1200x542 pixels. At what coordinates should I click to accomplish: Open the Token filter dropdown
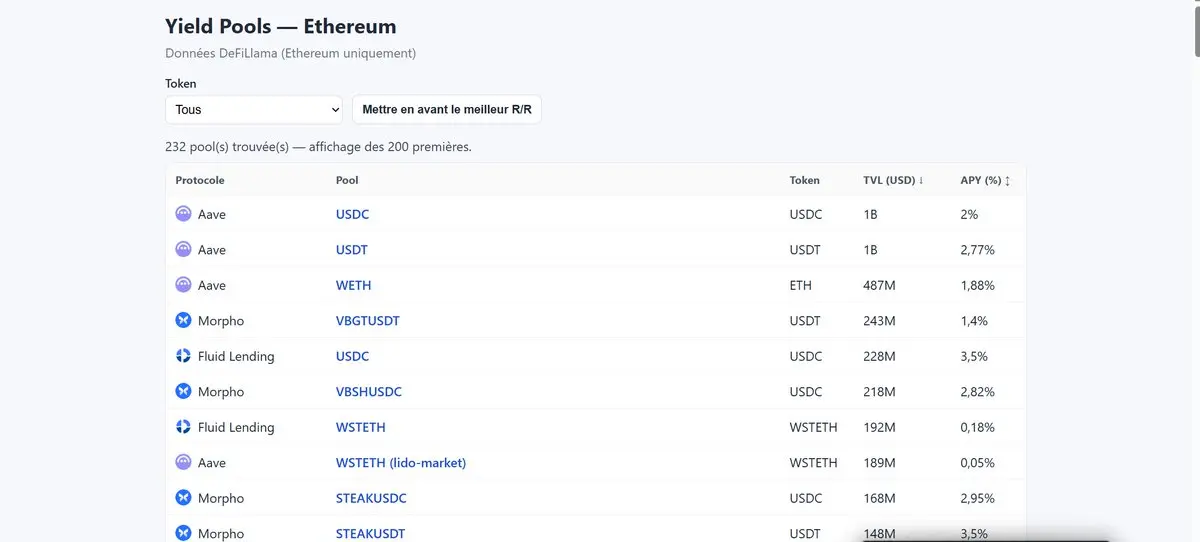pyautogui.click(x=254, y=110)
